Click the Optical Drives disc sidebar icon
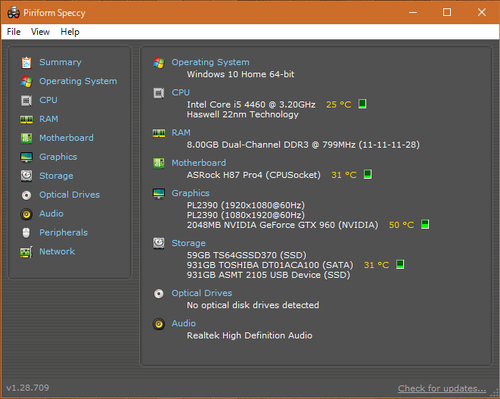500x399 pixels. 26,195
